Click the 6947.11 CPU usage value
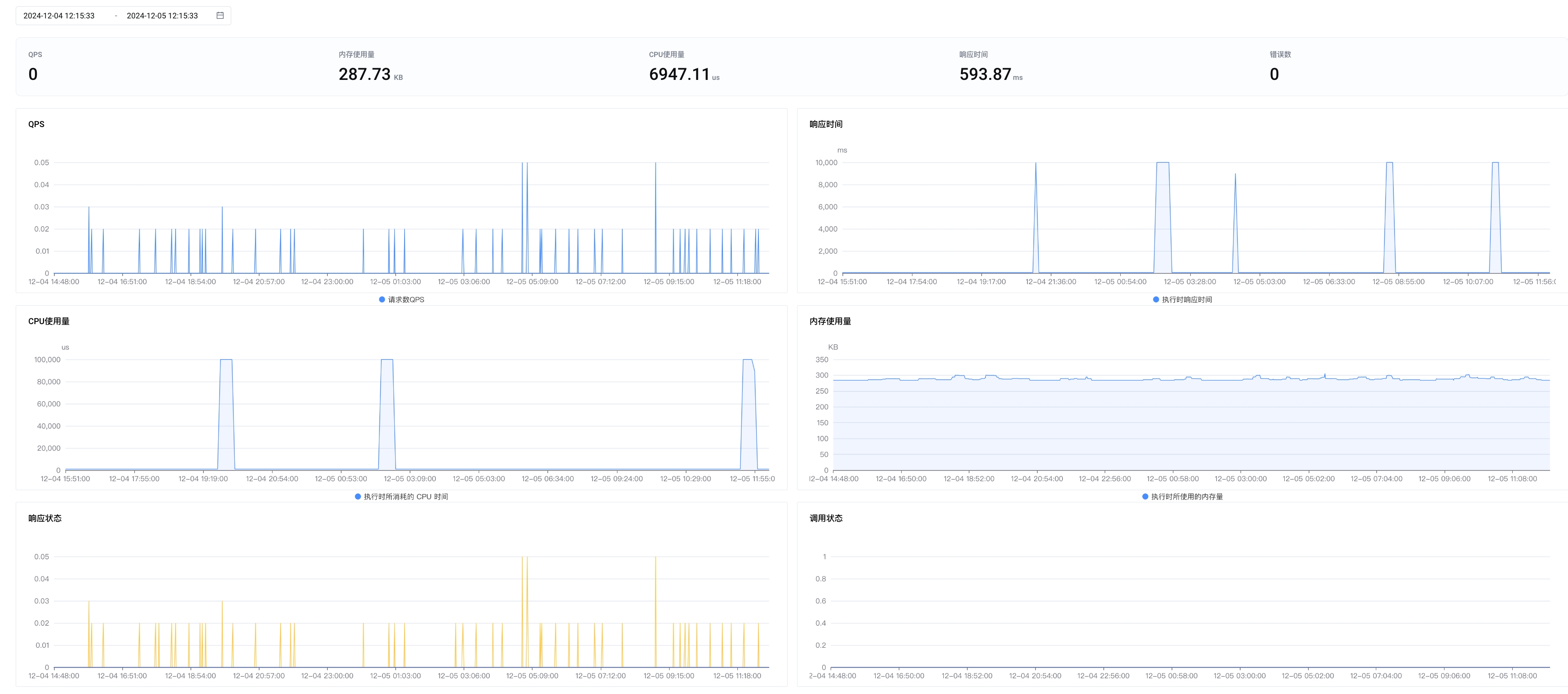1568x694 pixels. click(679, 74)
